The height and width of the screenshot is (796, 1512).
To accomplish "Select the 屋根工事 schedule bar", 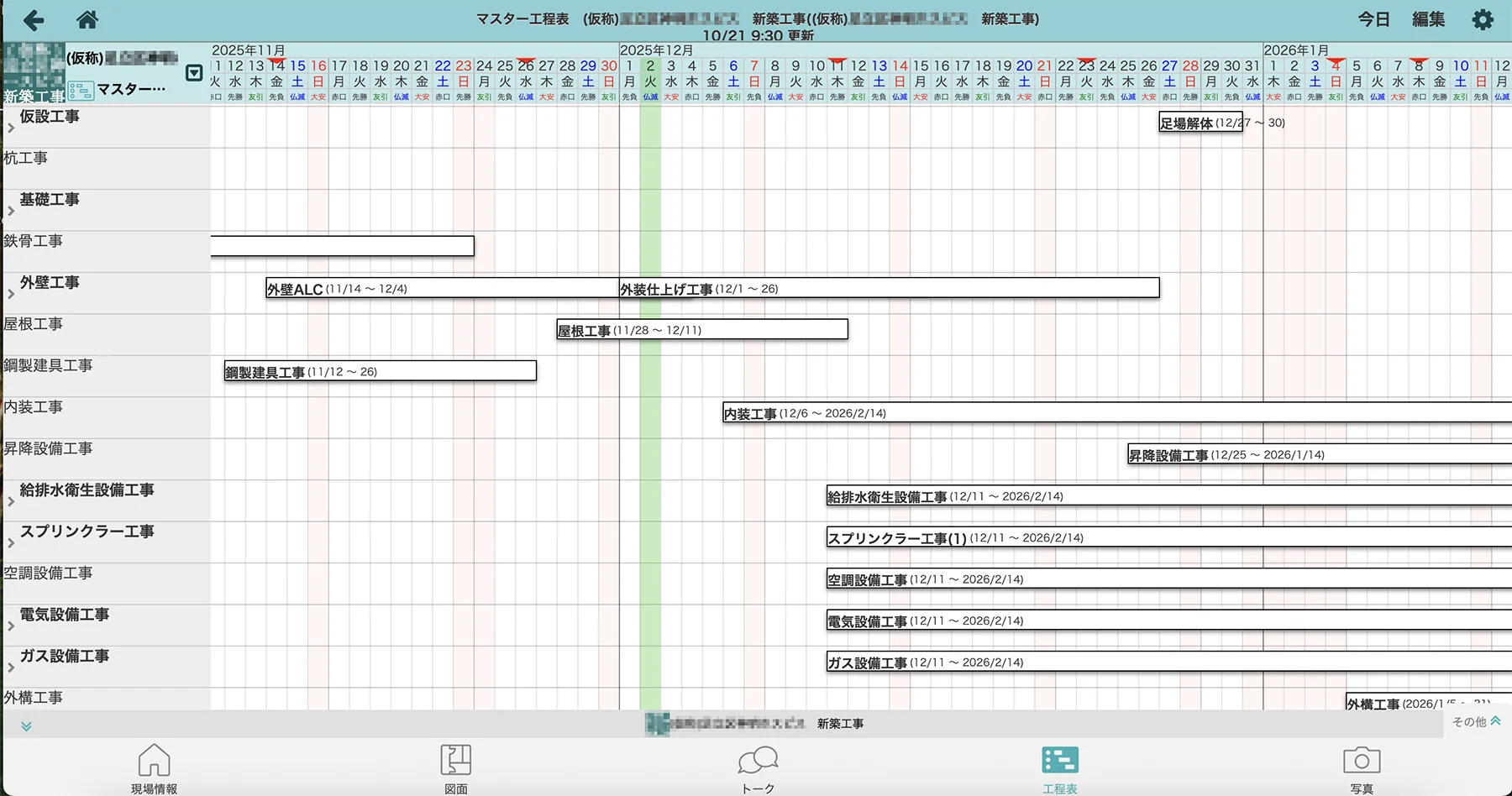I will click(x=701, y=330).
